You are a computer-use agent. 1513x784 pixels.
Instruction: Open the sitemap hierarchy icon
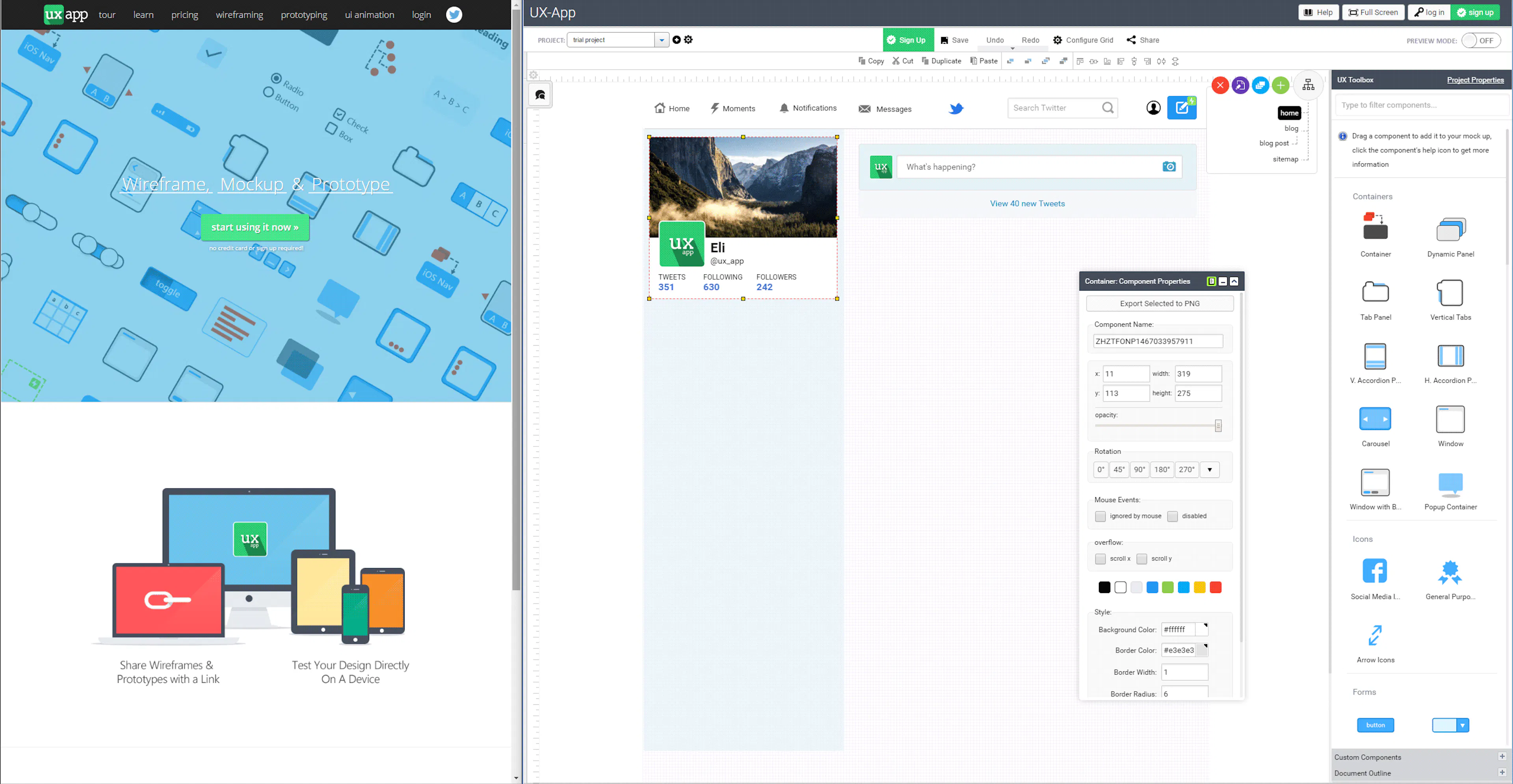(1308, 86)
